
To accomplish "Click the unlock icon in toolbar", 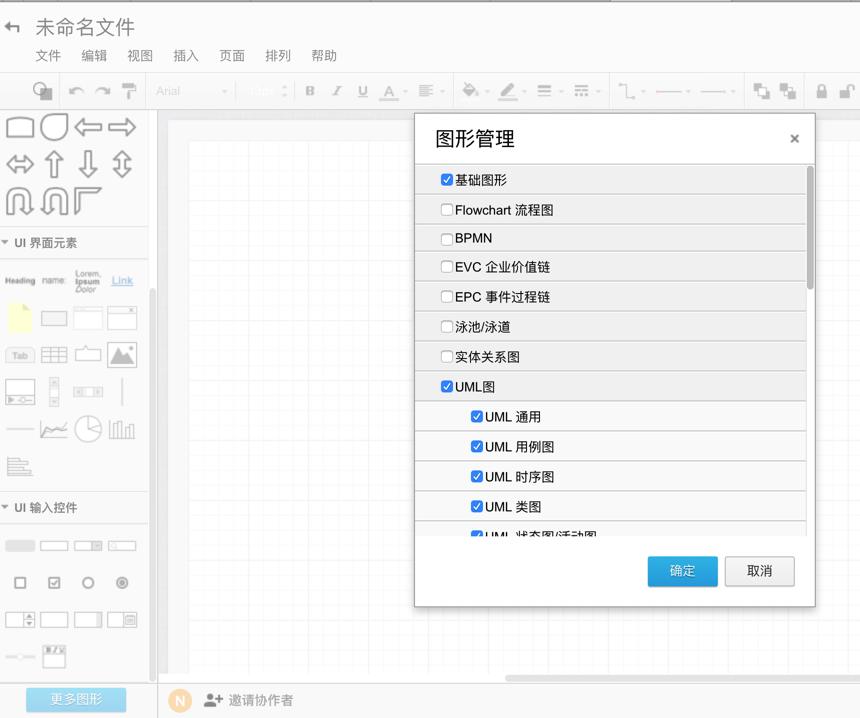I will pos(847,91).
